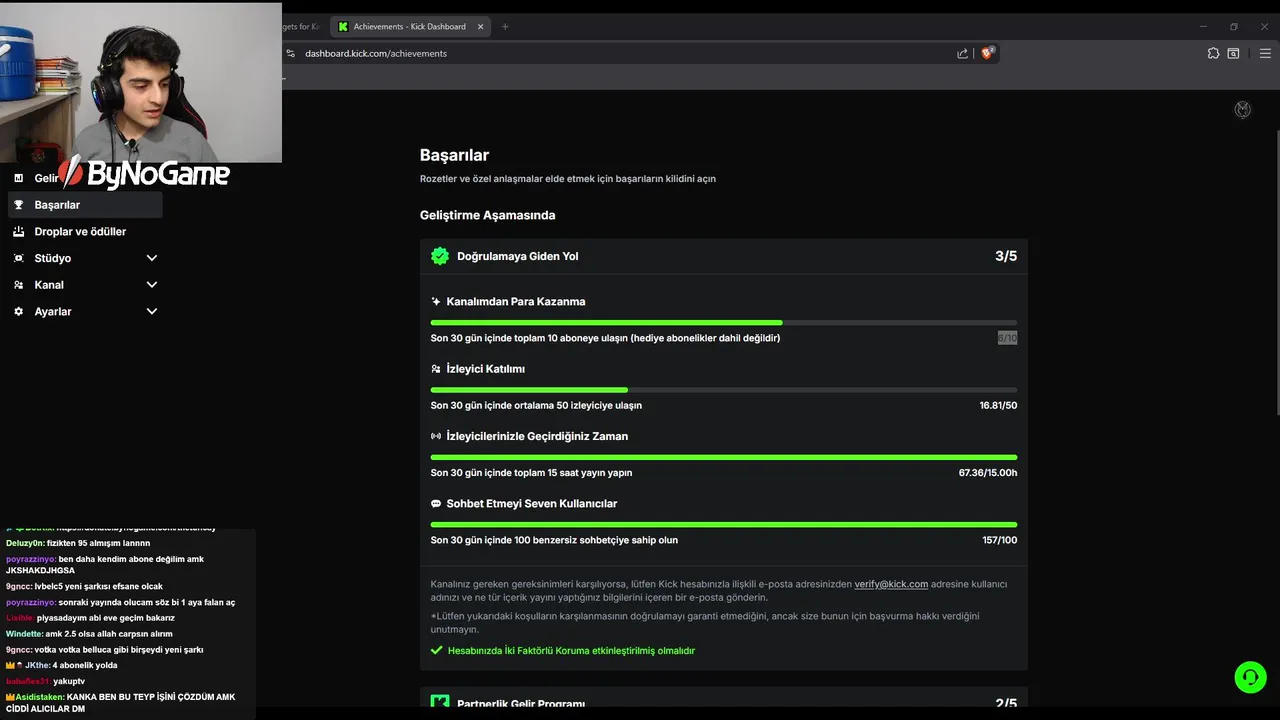Click the profile avatar at top right
The height and width of the screenshot is (720, 1280).
pos(1243,110)
